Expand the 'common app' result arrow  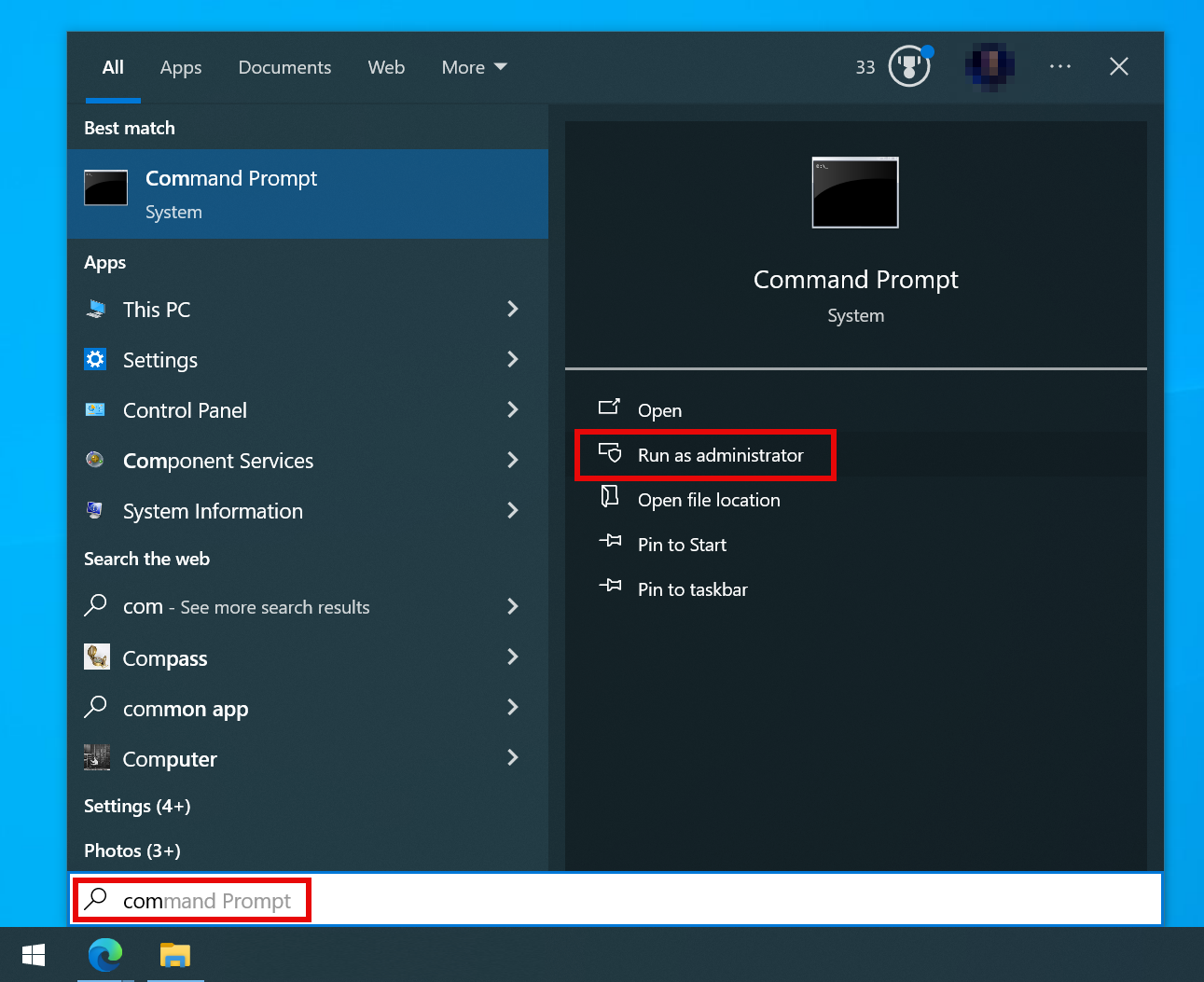pyautogui.click(x=512, y=707)
